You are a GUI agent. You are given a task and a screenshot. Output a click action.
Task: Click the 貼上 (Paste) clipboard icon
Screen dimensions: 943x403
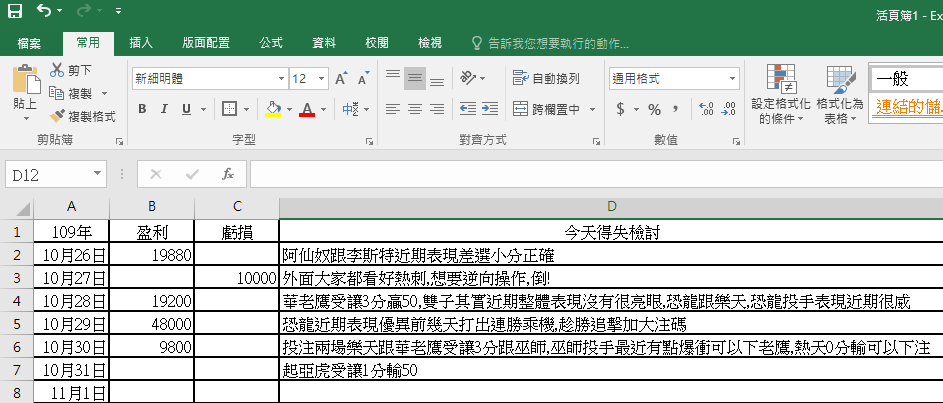pos(25,79)
